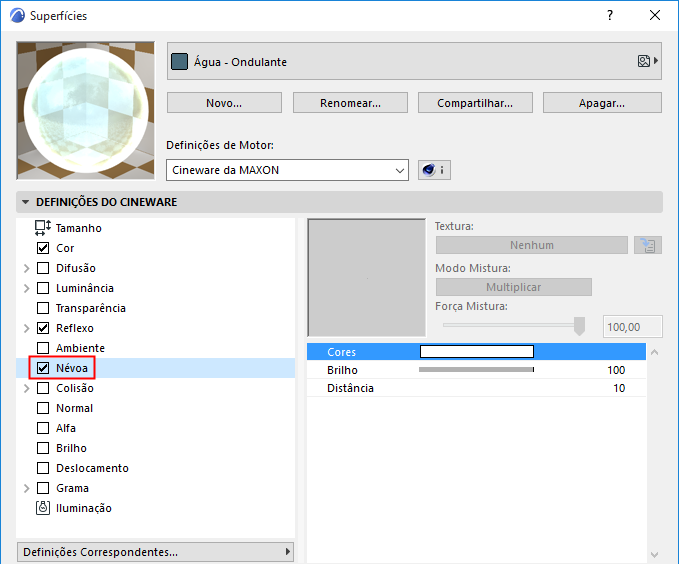Expand the Colisão tree arrow
This screenshot has width=679, height=564.
26,388
